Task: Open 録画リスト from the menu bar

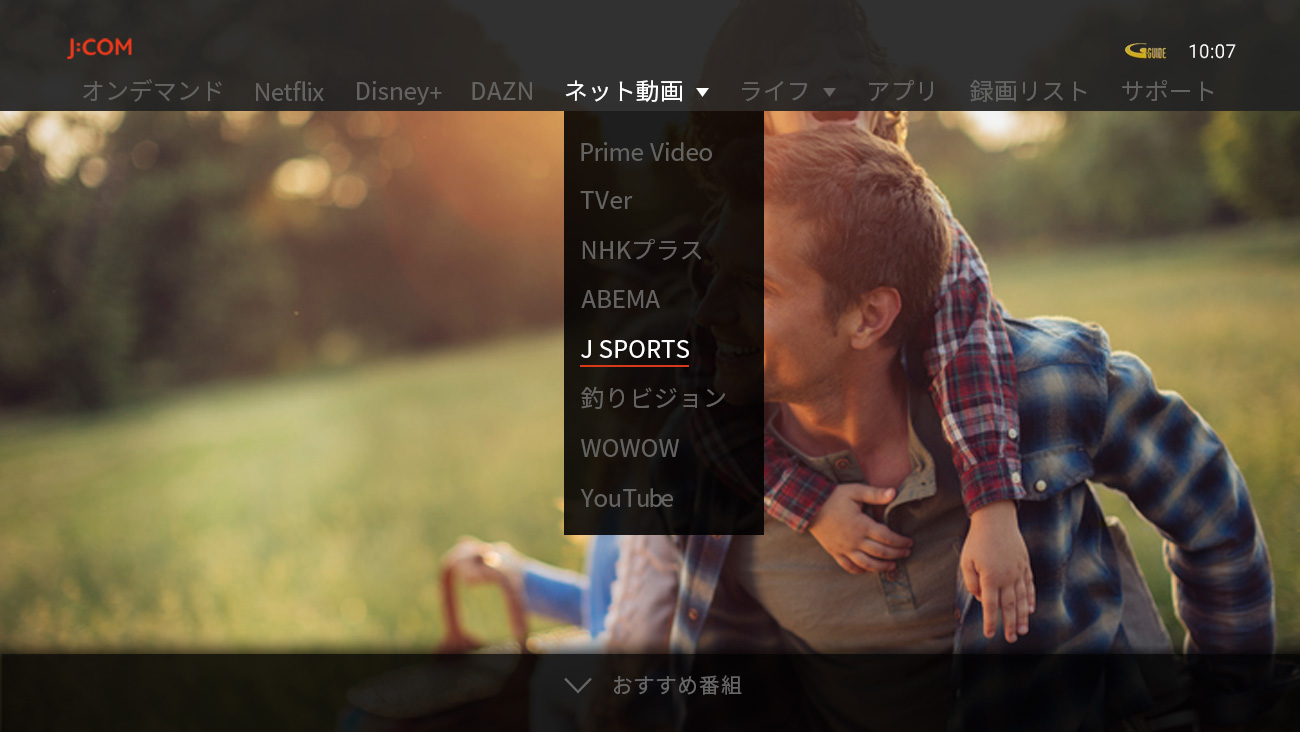Action: point(1029,91)
